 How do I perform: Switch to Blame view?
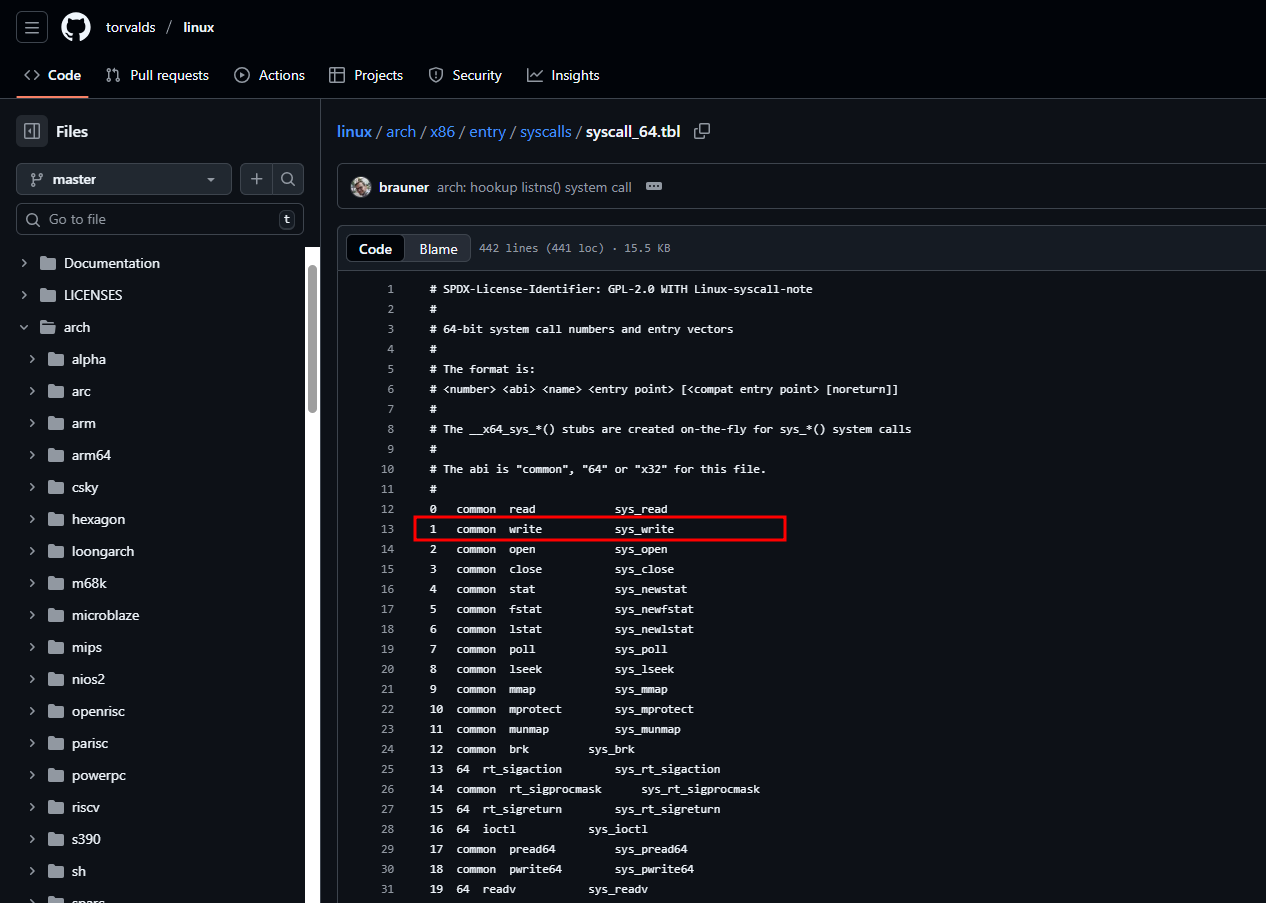[x=438, y=249]
